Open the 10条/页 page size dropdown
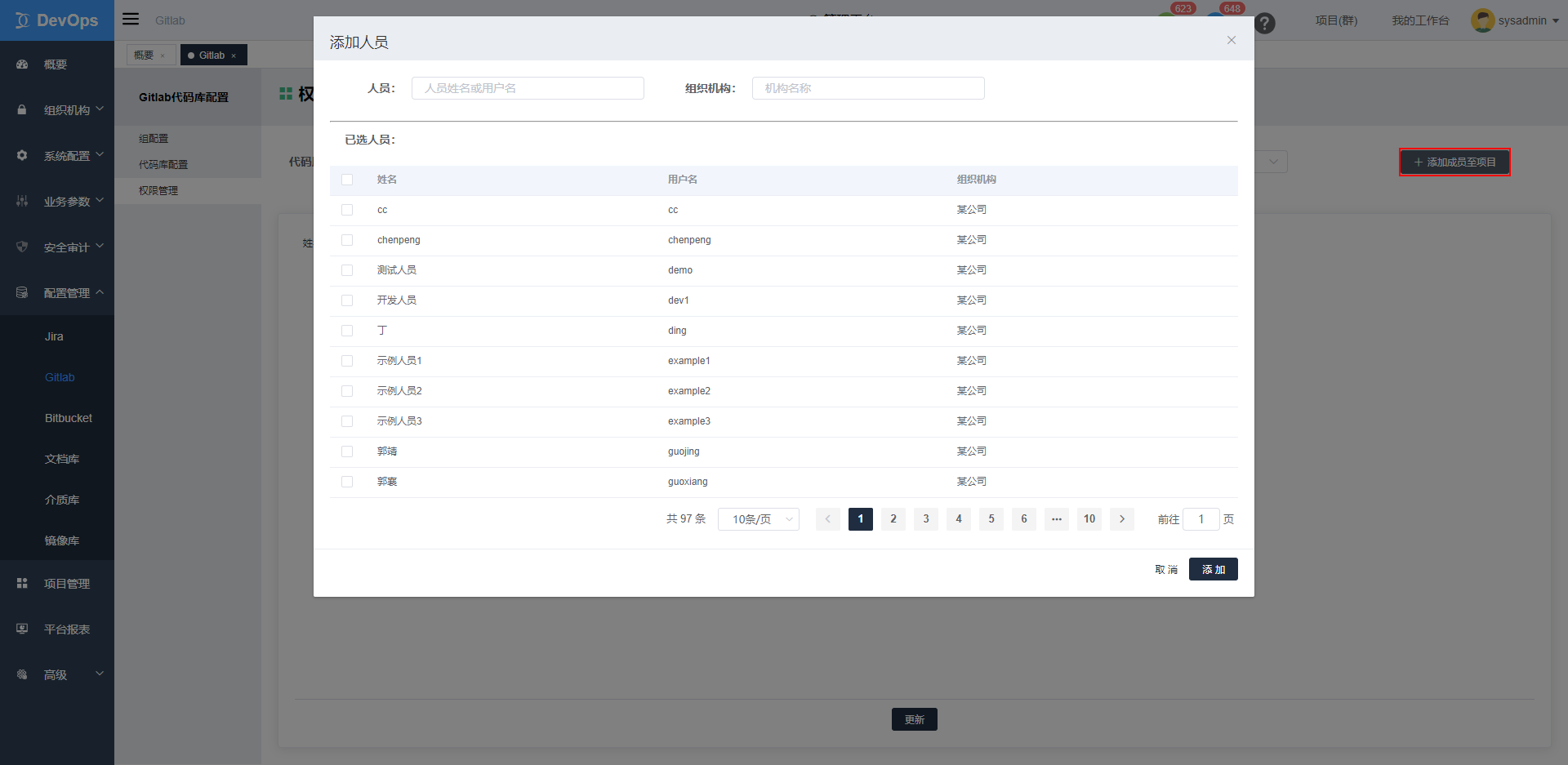 click(759, 519)
